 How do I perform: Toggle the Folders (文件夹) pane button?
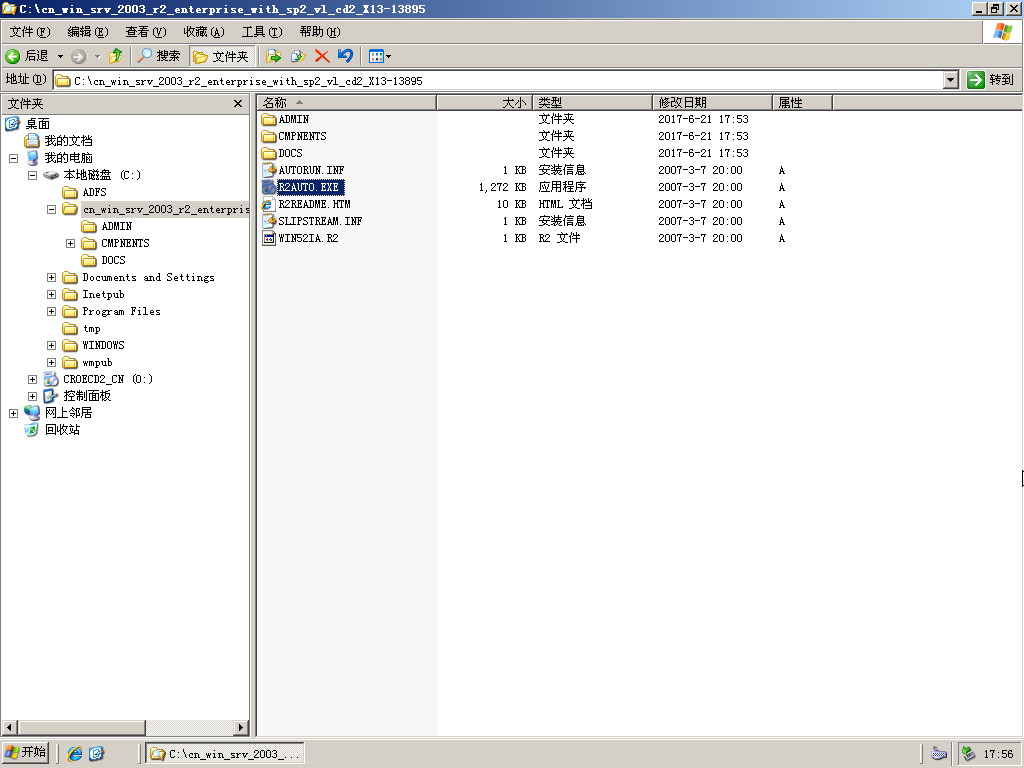pyautogui.click(x=221, y=56)
